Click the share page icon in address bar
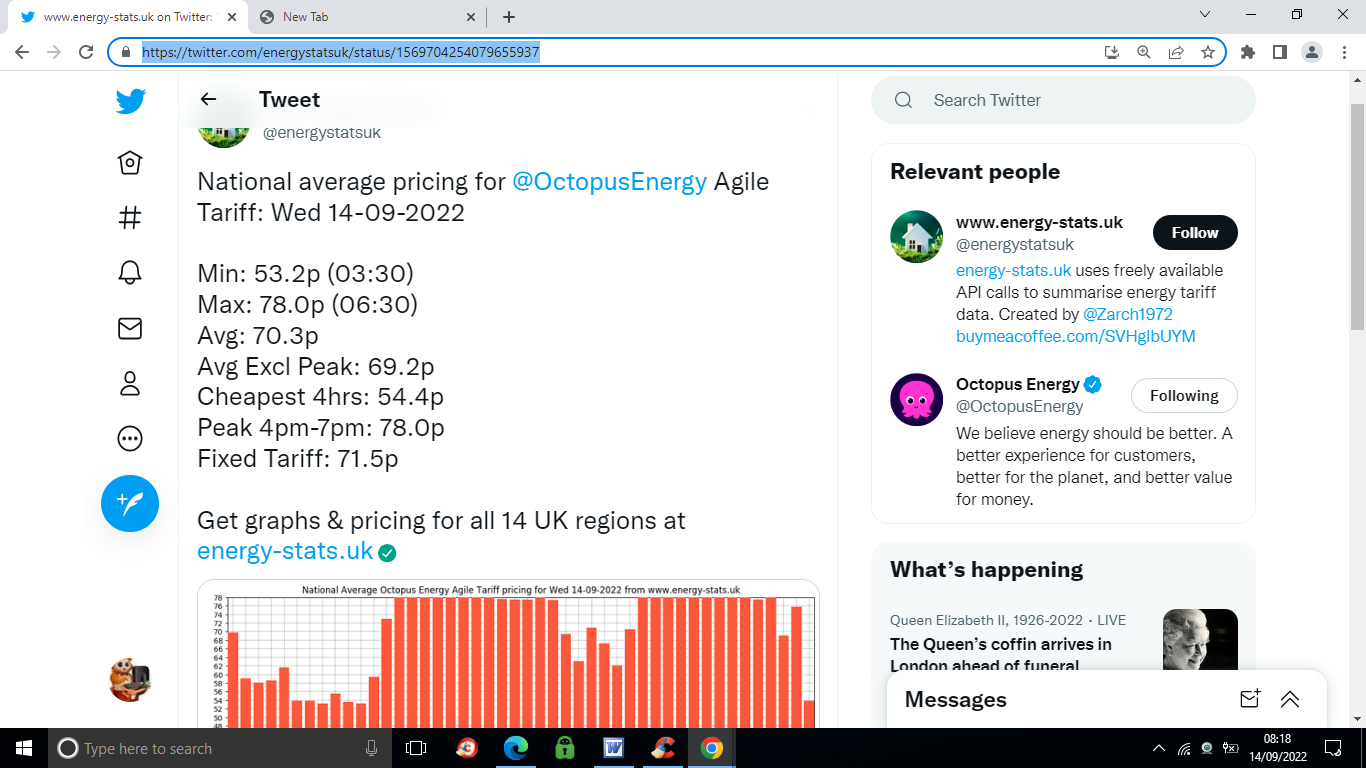Viewport: 1366px width, 768px height. 1176,52
